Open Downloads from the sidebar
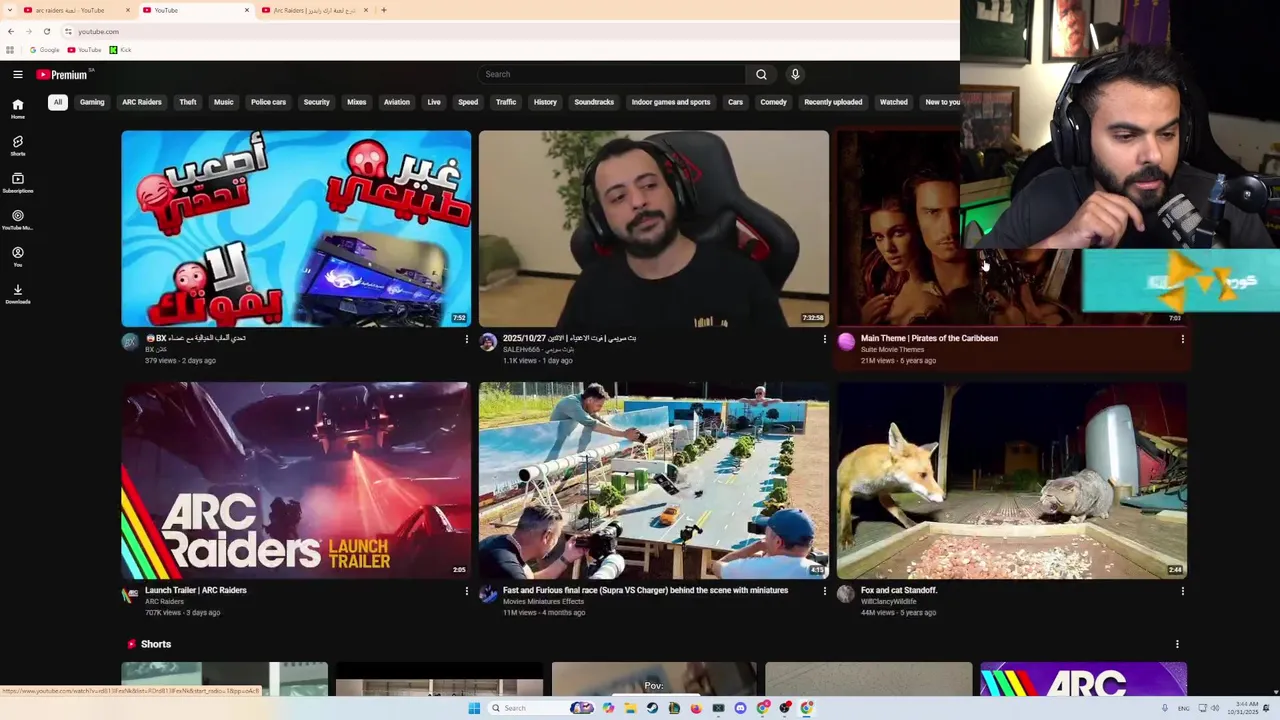Image resolution: width=1280 pixels, height=720 pixels. tap(18, 294)
